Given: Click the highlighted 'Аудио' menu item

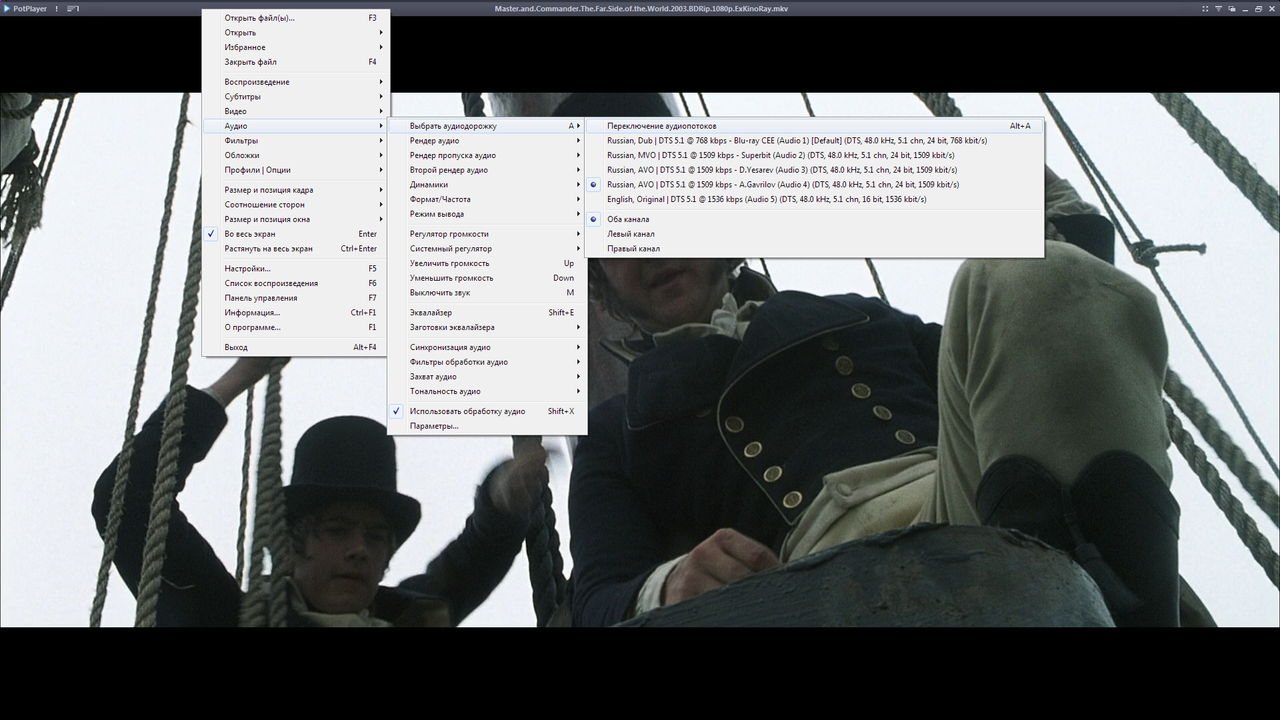Looking at the screenshot, I should (296, 126).
